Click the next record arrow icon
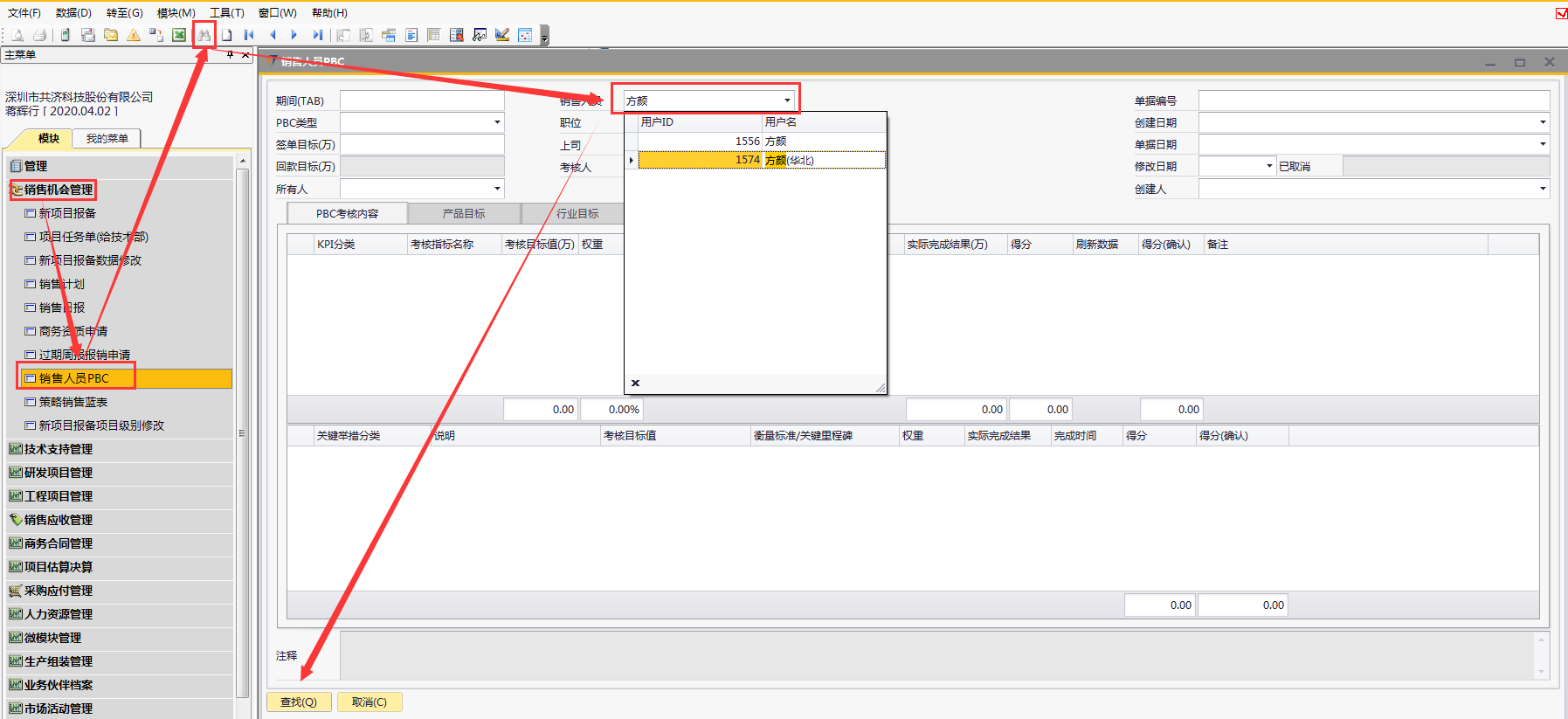Image resolution: width=1568 pixels, height=719 pixels. [294, 35]
